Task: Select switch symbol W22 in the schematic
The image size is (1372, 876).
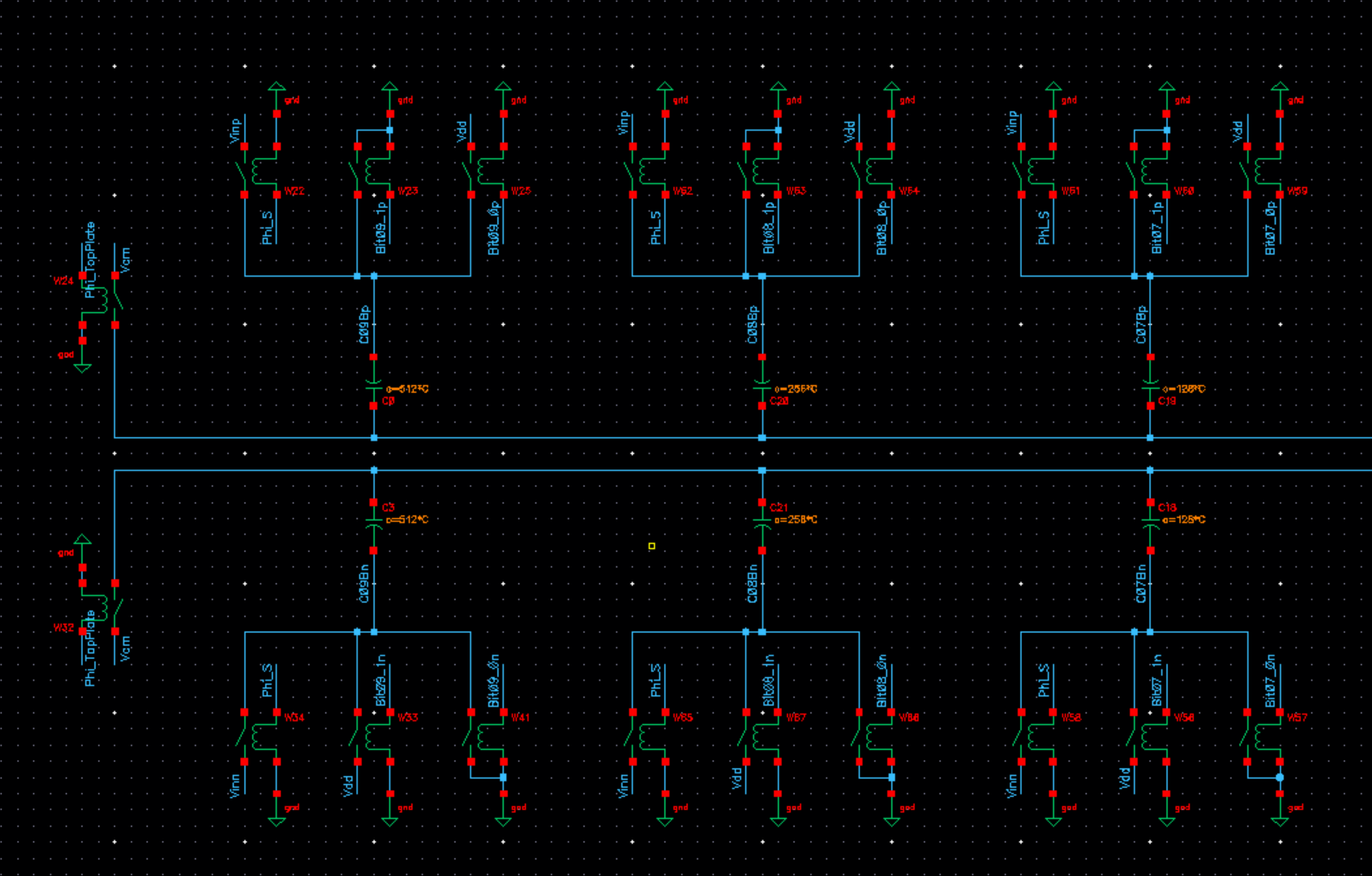Action: [x=261, y=170]
